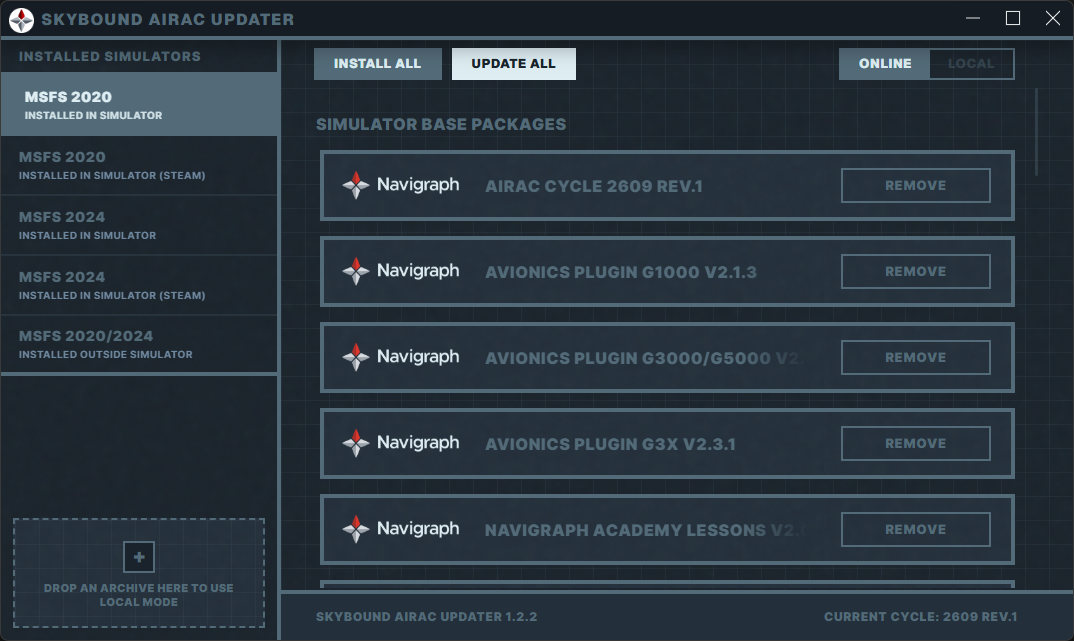Click the drop archive for local mode area
The height and width of the screenshot is (641, 1074).
click(139, 573)
